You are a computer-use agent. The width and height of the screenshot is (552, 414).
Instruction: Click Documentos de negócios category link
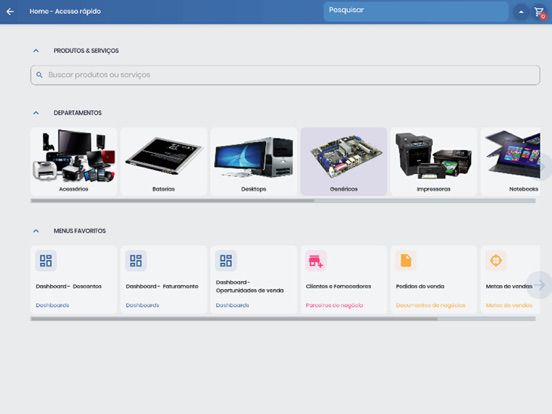point(431,305)
